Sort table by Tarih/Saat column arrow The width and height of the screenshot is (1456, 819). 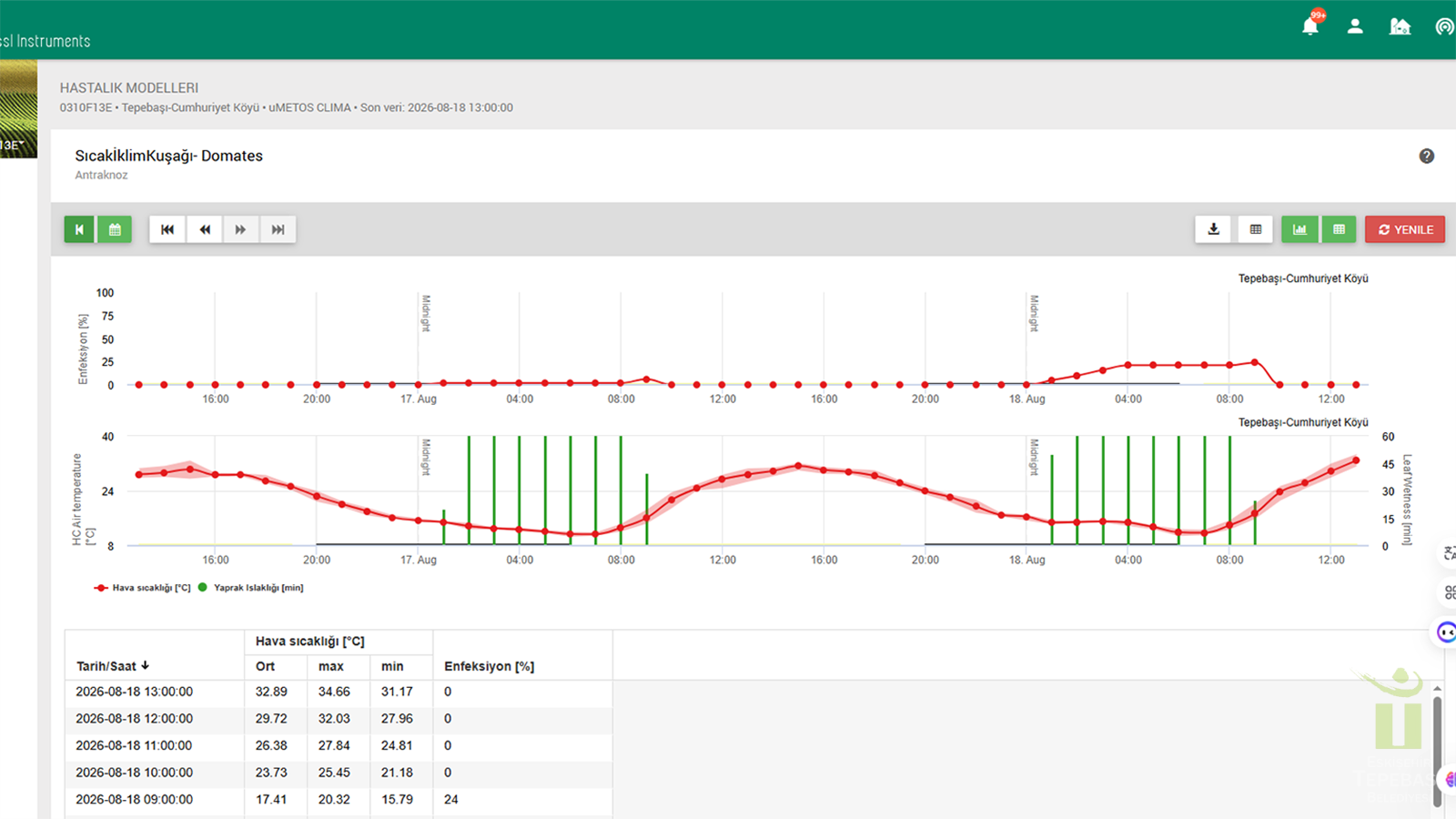[146, 666]
